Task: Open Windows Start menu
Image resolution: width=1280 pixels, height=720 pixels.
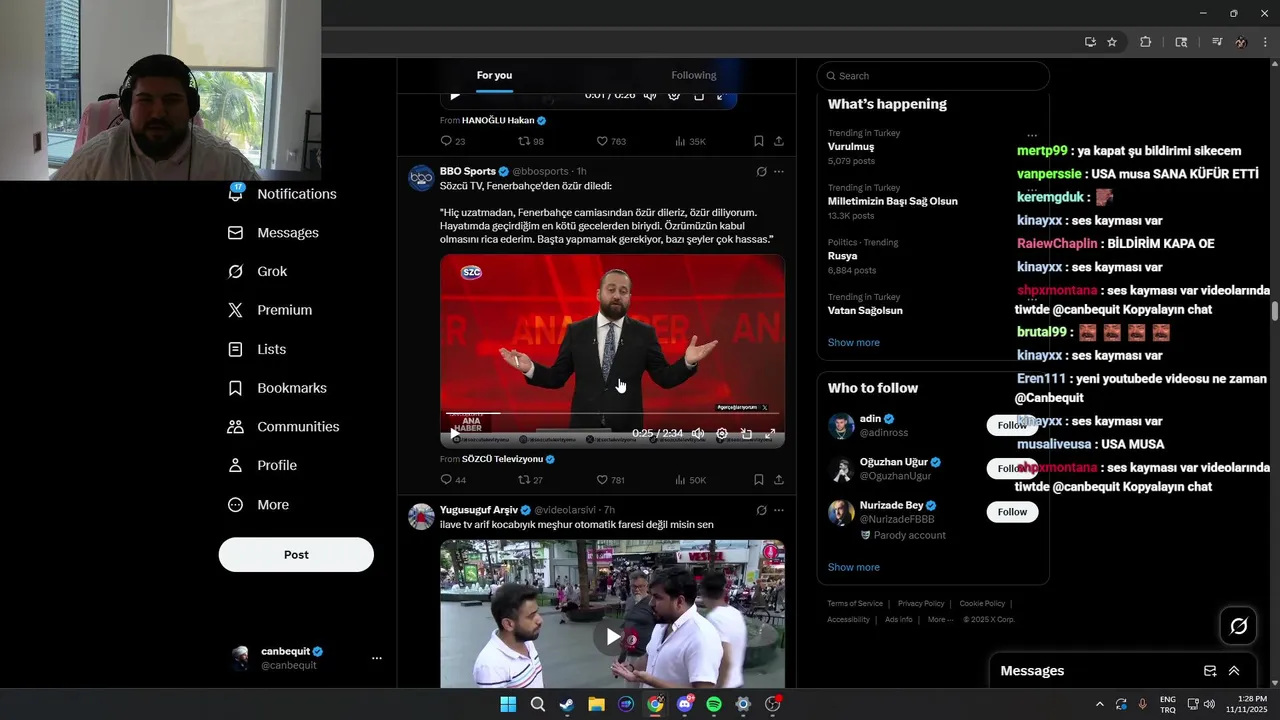Action: click(508, 704)
